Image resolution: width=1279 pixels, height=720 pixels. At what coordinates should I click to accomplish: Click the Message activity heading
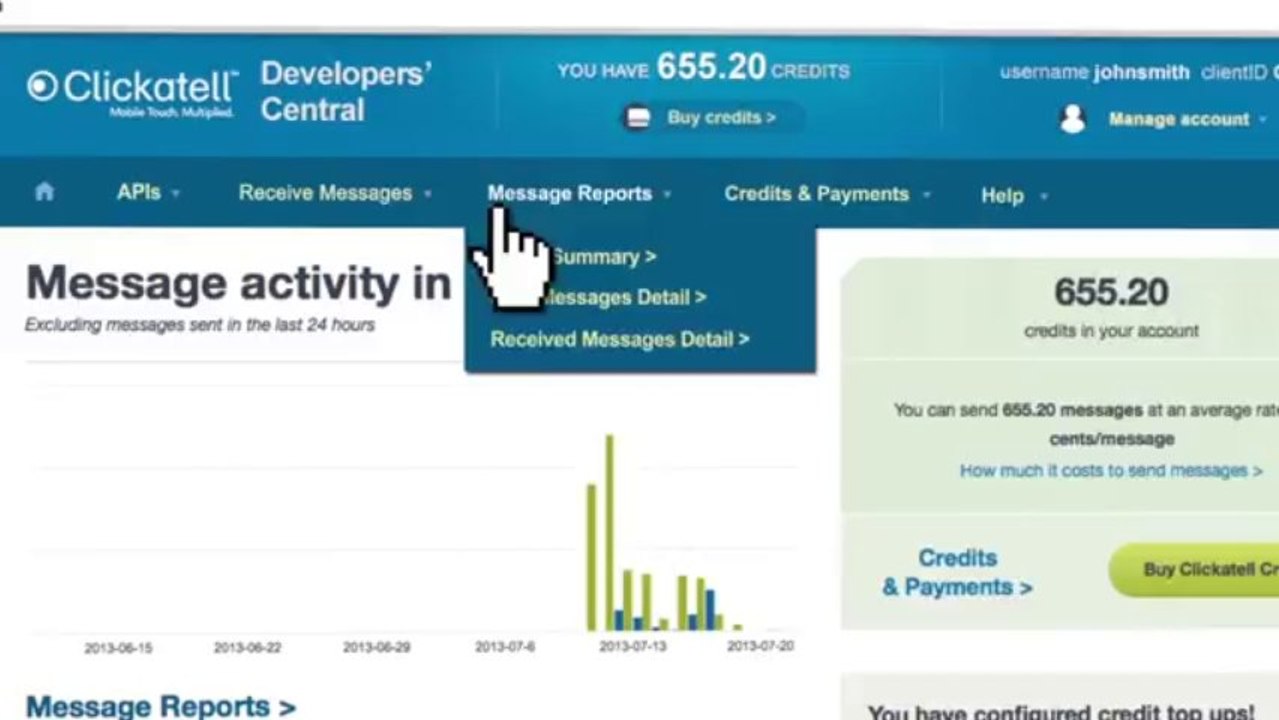[238, 283]
